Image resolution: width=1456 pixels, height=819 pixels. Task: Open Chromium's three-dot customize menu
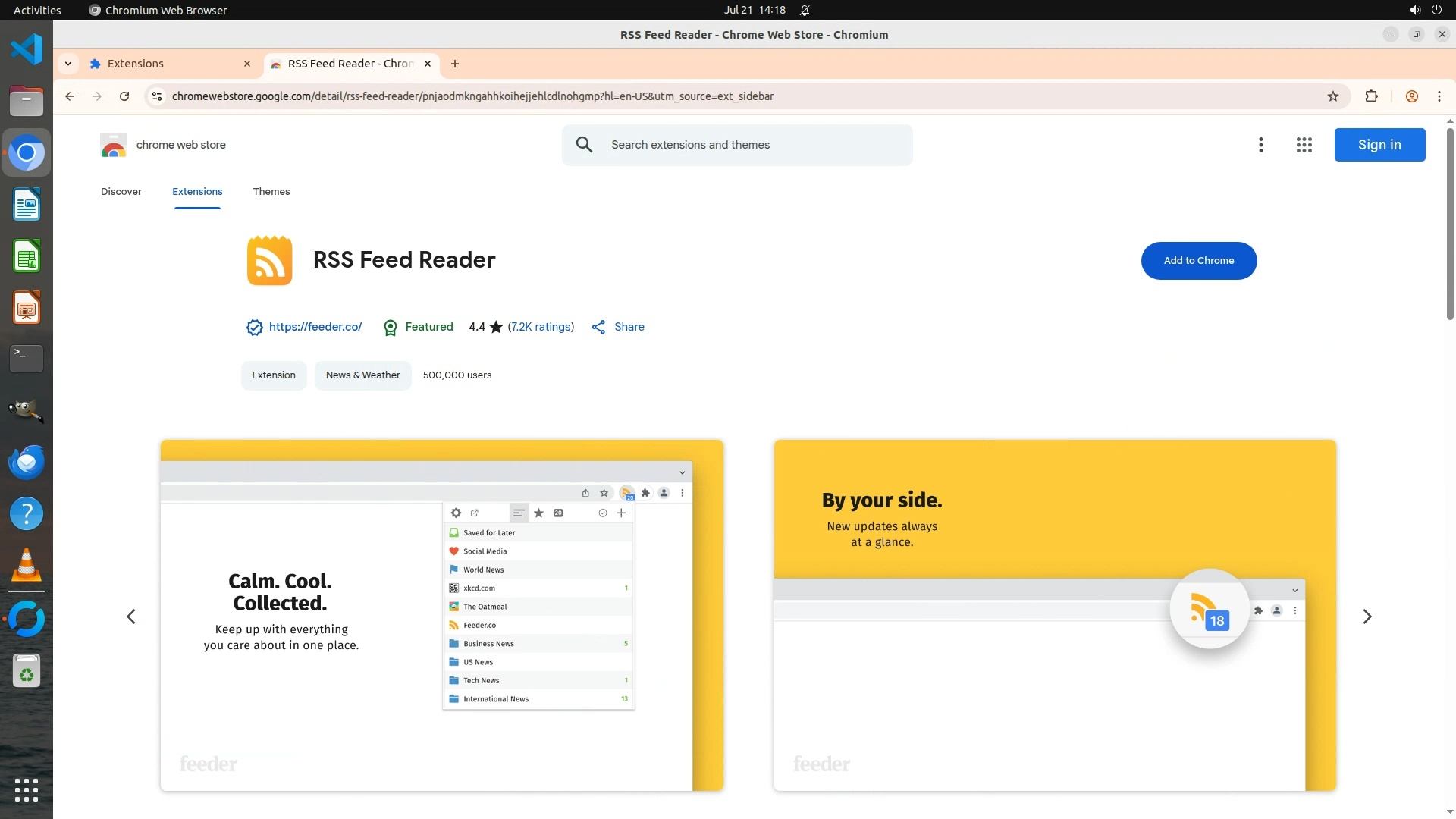pos(1439,96)
